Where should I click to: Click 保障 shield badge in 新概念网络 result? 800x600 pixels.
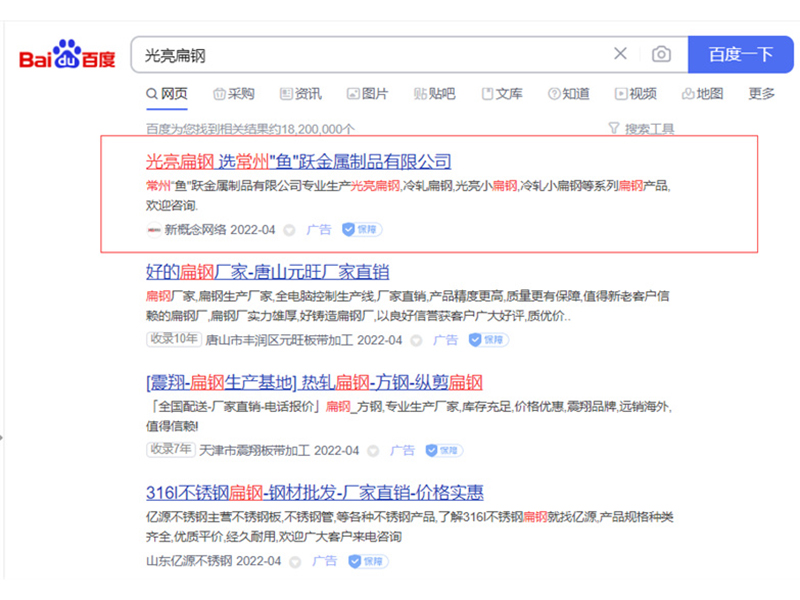pyautogui.click(x=362, y=230)
